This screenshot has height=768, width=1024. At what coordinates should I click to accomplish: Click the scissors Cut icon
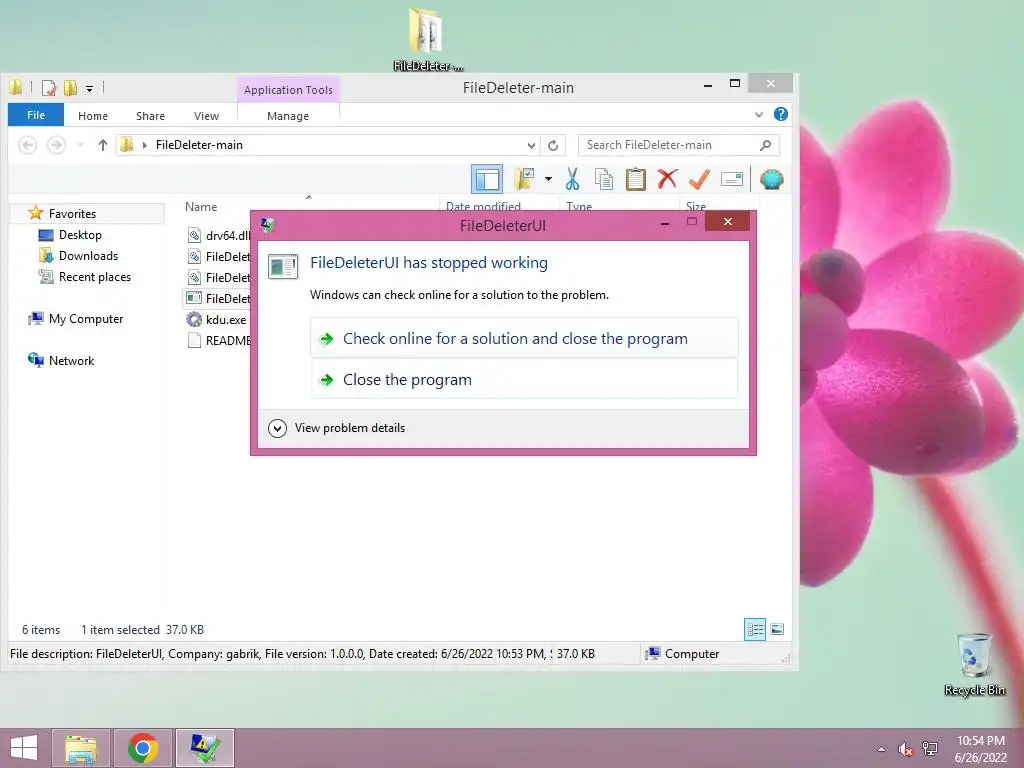click(572, 179)
